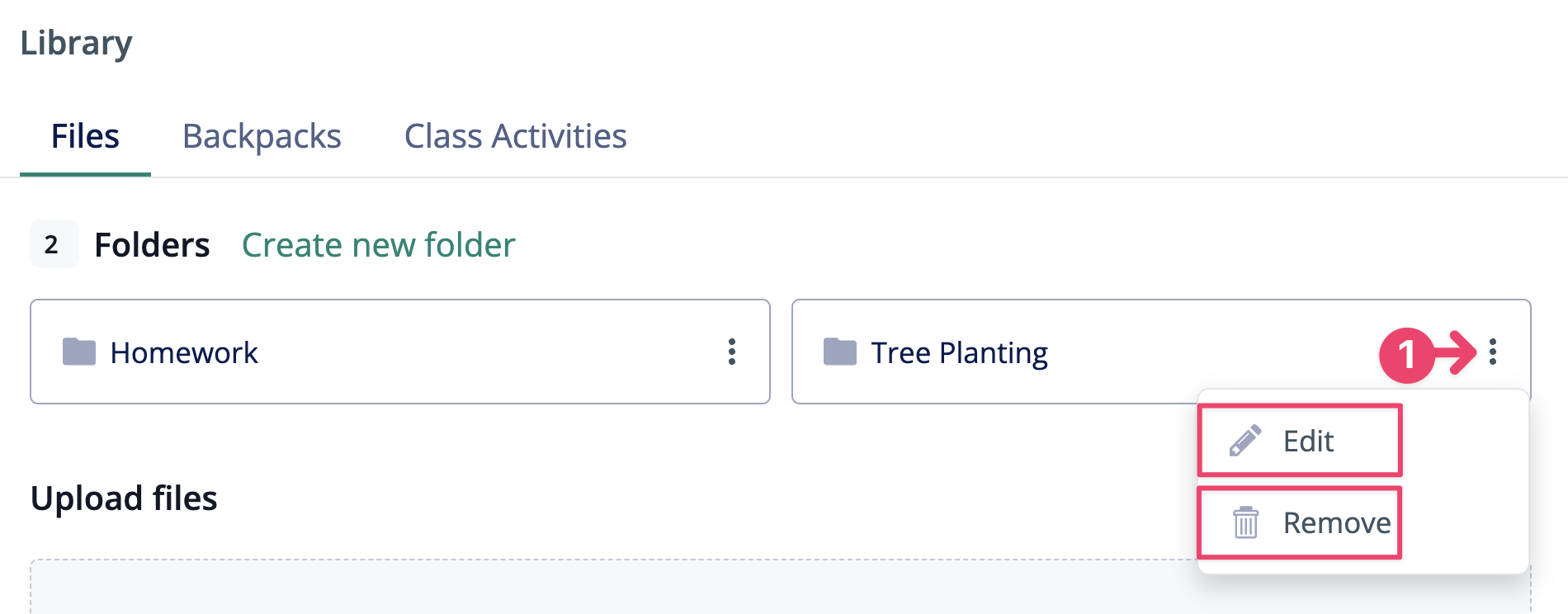This screenshot has height=614, width=1568.
Task: Open the Tree Planting folder options menu
Action: coord(1493,352)
